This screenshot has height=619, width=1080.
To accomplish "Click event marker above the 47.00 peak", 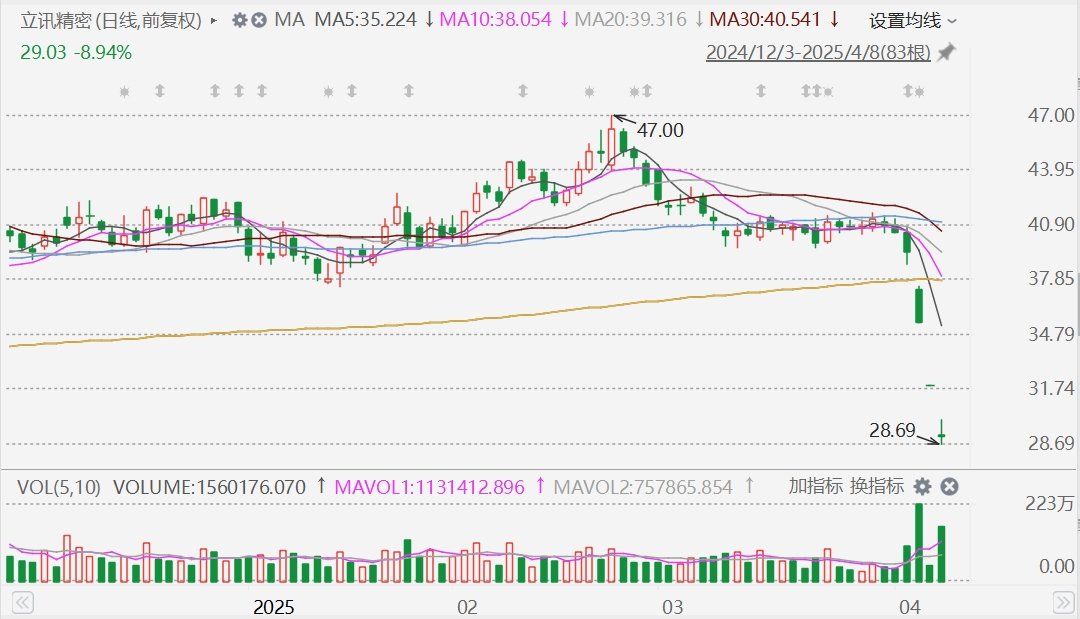I will pyautogui.click(x=590, y=91).
